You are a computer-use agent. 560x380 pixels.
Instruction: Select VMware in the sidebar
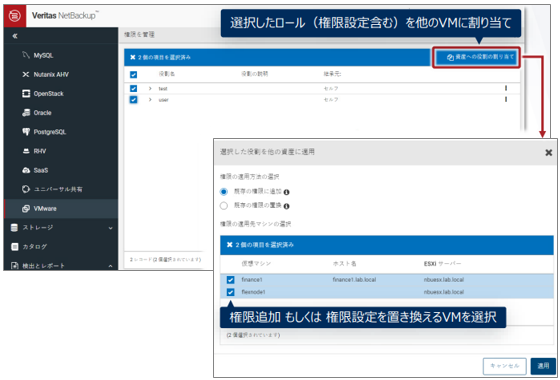(61, 209)
